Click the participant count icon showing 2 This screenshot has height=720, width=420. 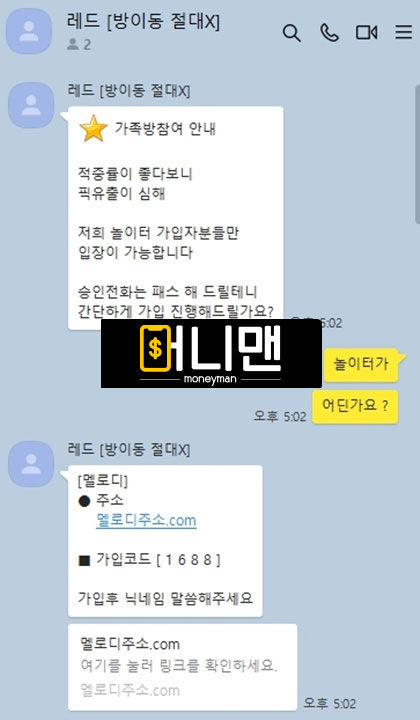point(73,44)
